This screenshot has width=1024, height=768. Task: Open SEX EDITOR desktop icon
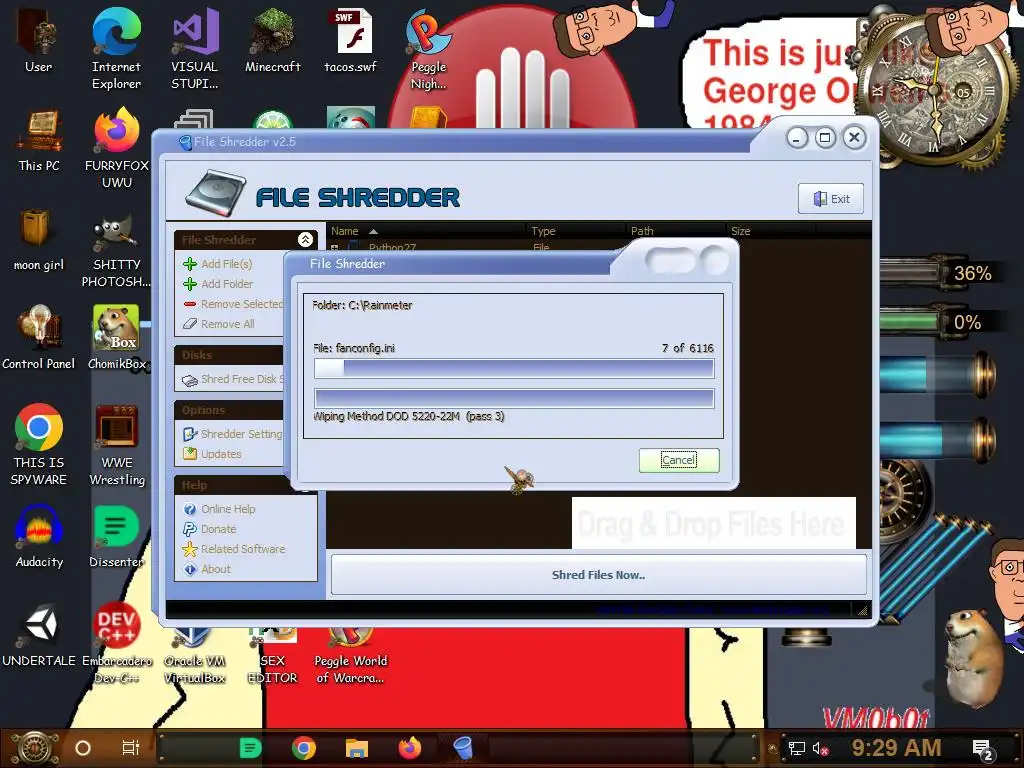272,656
